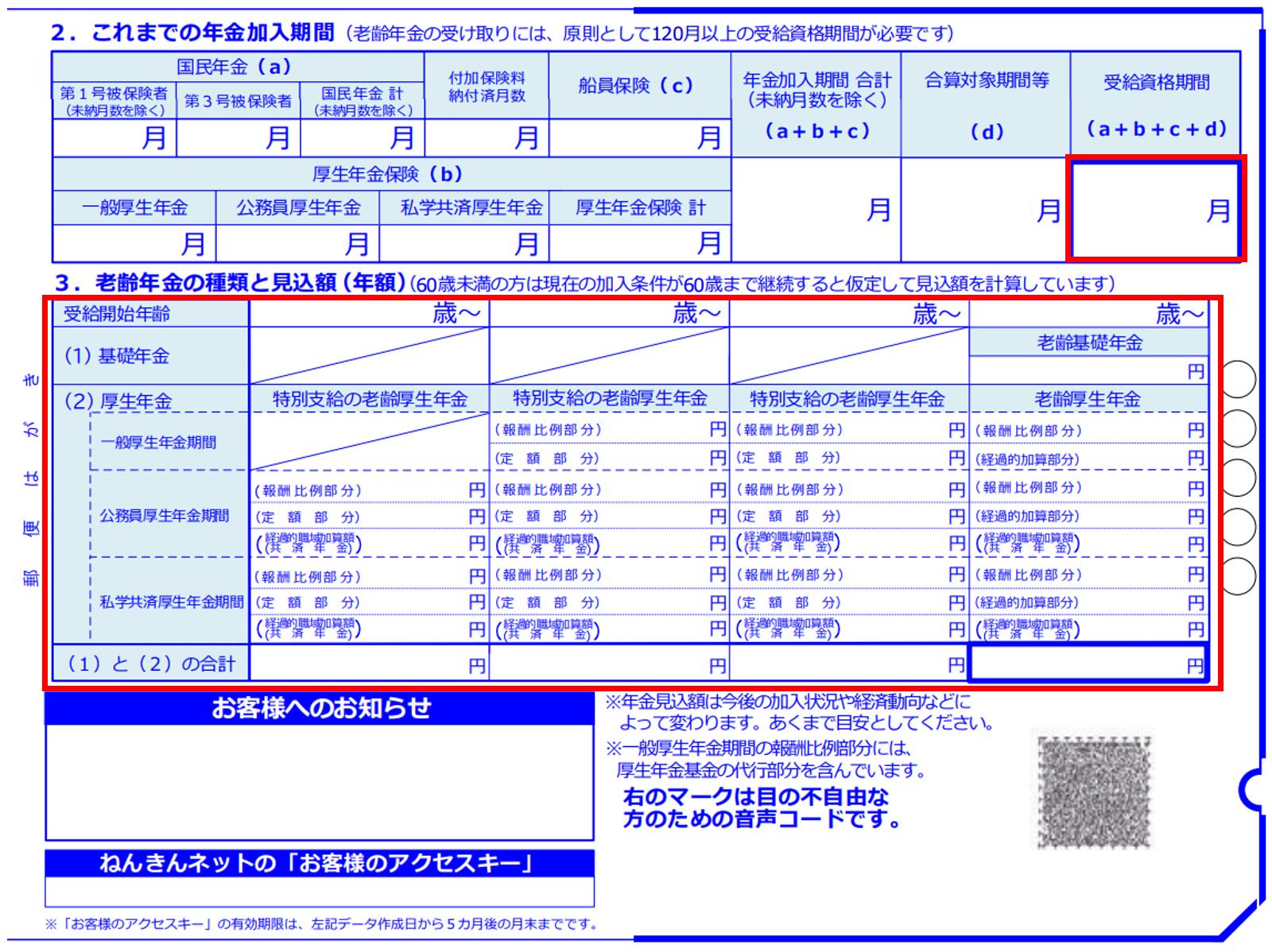
Task: Click the 付加保険料納付済月数 month cell
Action: click(x=487, y=138)
